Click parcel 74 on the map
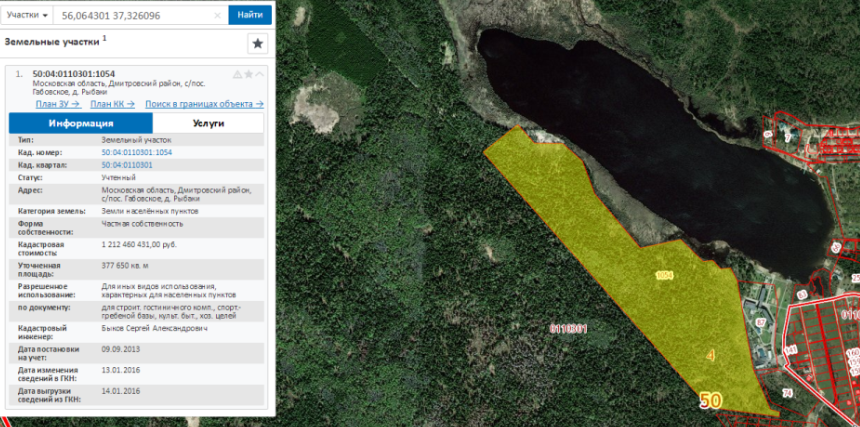The height and width of the screenshot is (427, 860). [x=787, y=393]
